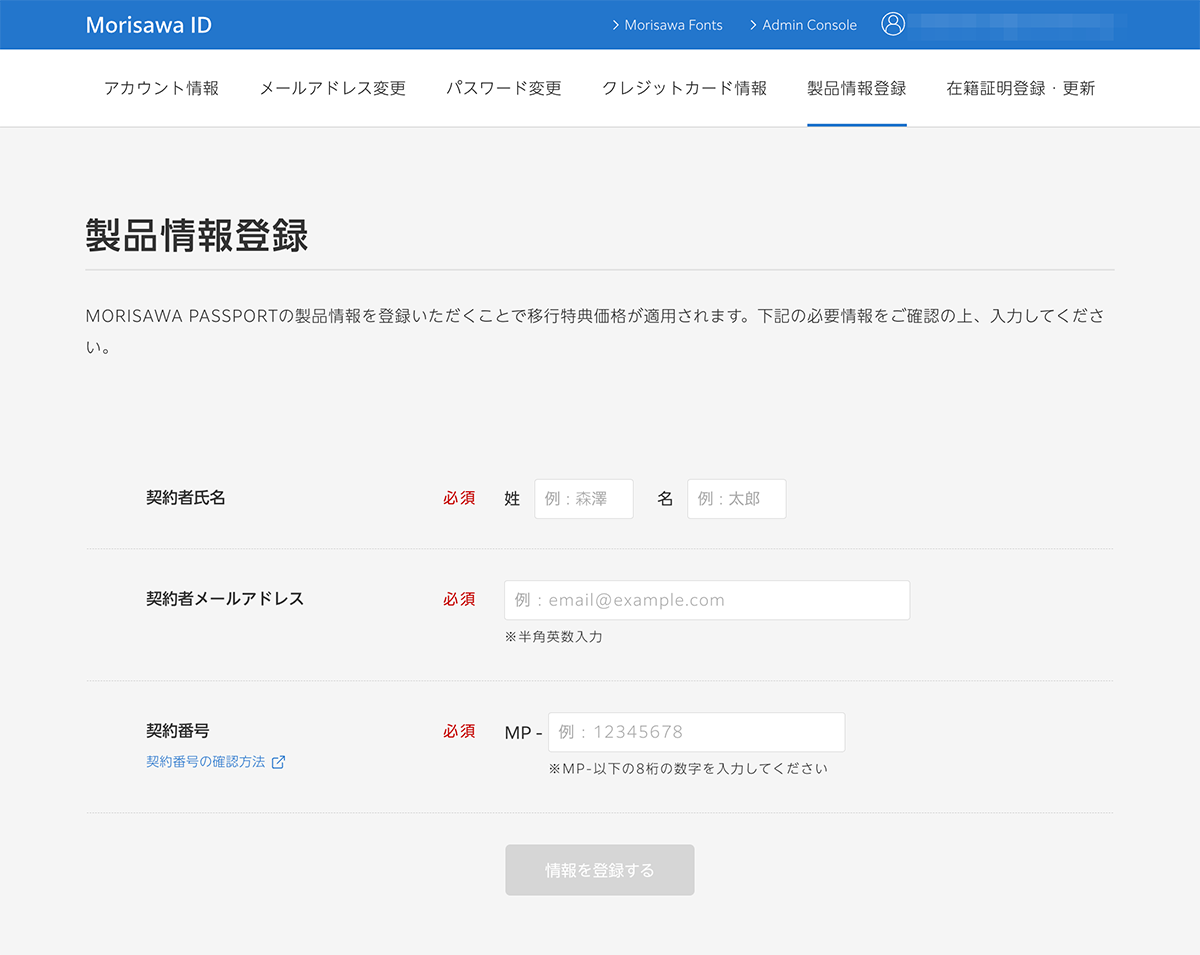Click the 契約者メールアドレス field label
The image size is (1200, 955).
225,599
